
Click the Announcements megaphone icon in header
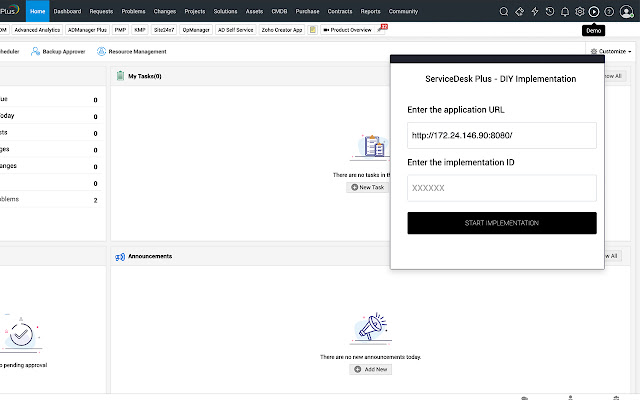coord(120,257)
